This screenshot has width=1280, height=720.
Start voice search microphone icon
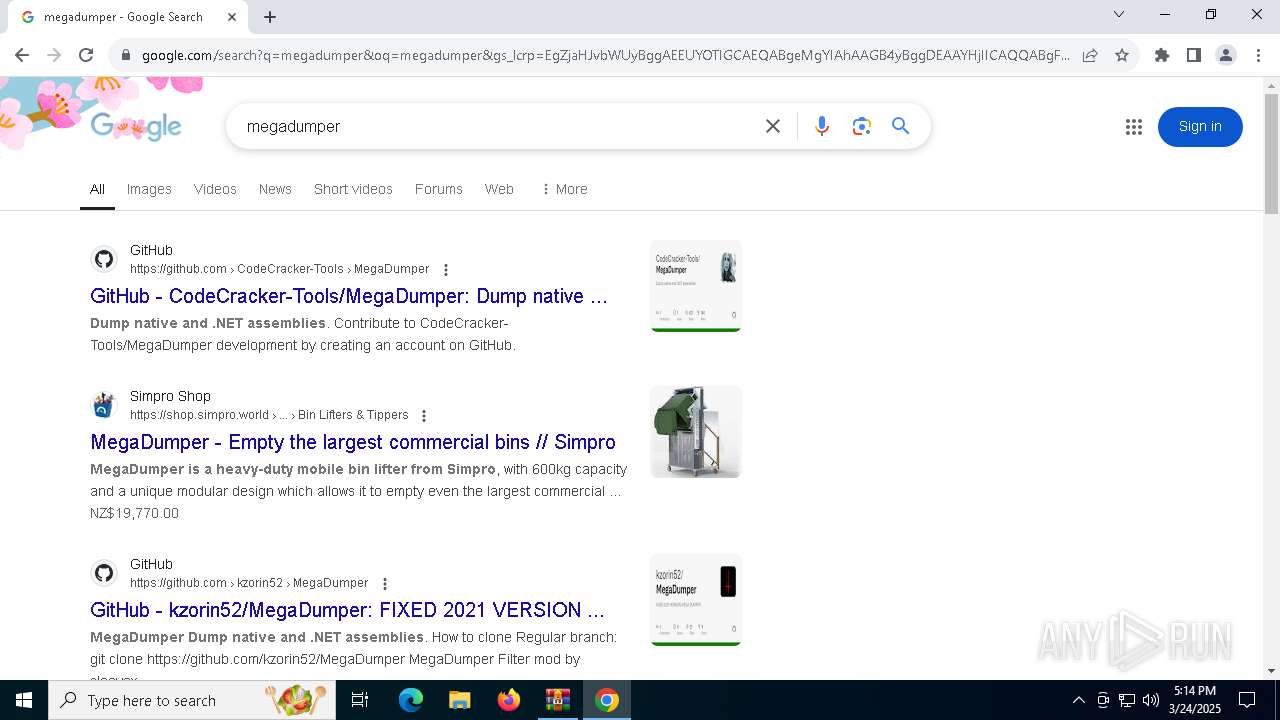[x=822, y=126]
